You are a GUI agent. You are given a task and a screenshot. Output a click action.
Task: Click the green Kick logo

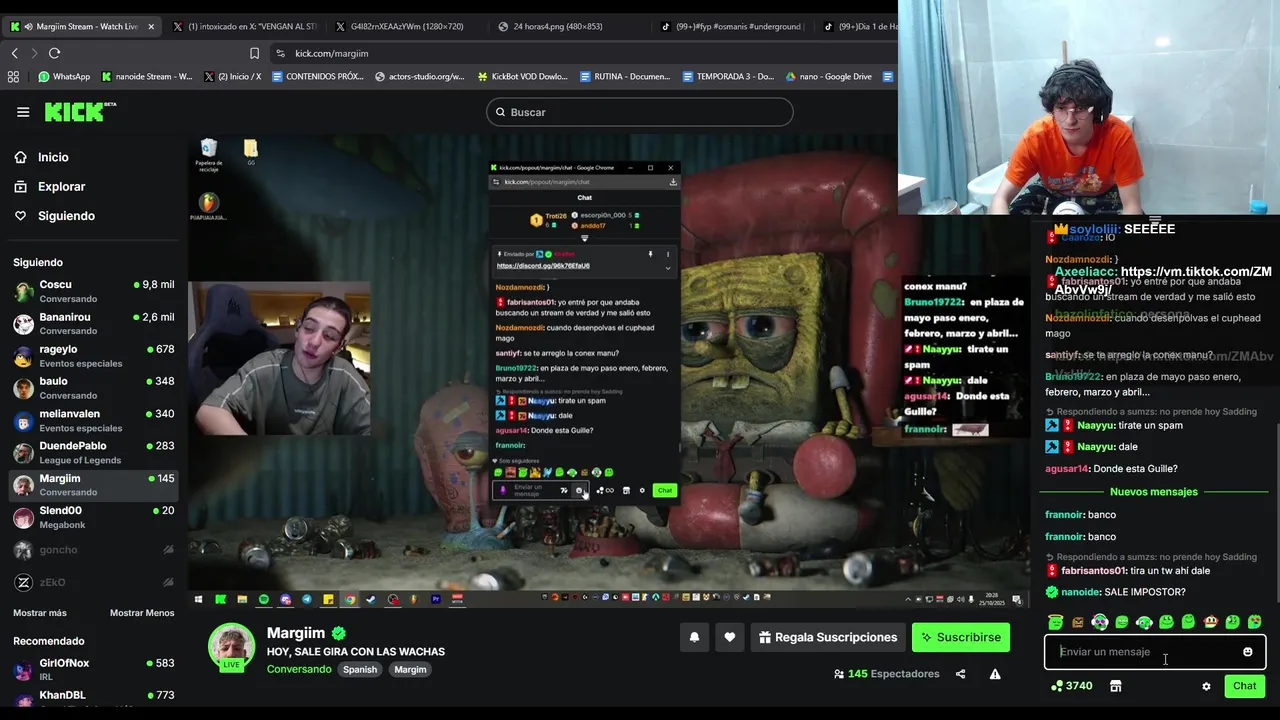[79, 112]
